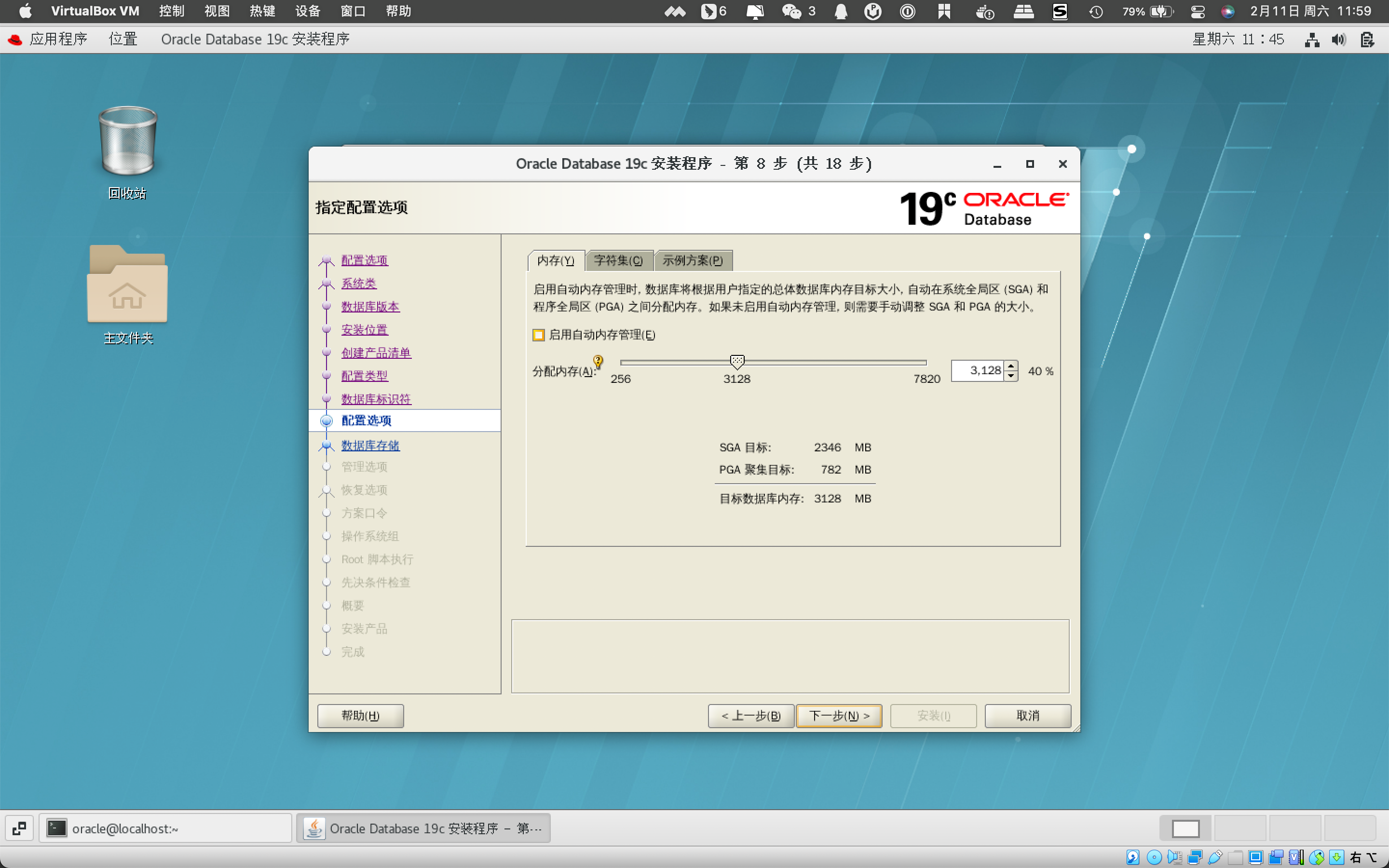Switch to oracle@localhost terminal in taskbar
Screen dimensions: 1389x868
pos(165,828)
